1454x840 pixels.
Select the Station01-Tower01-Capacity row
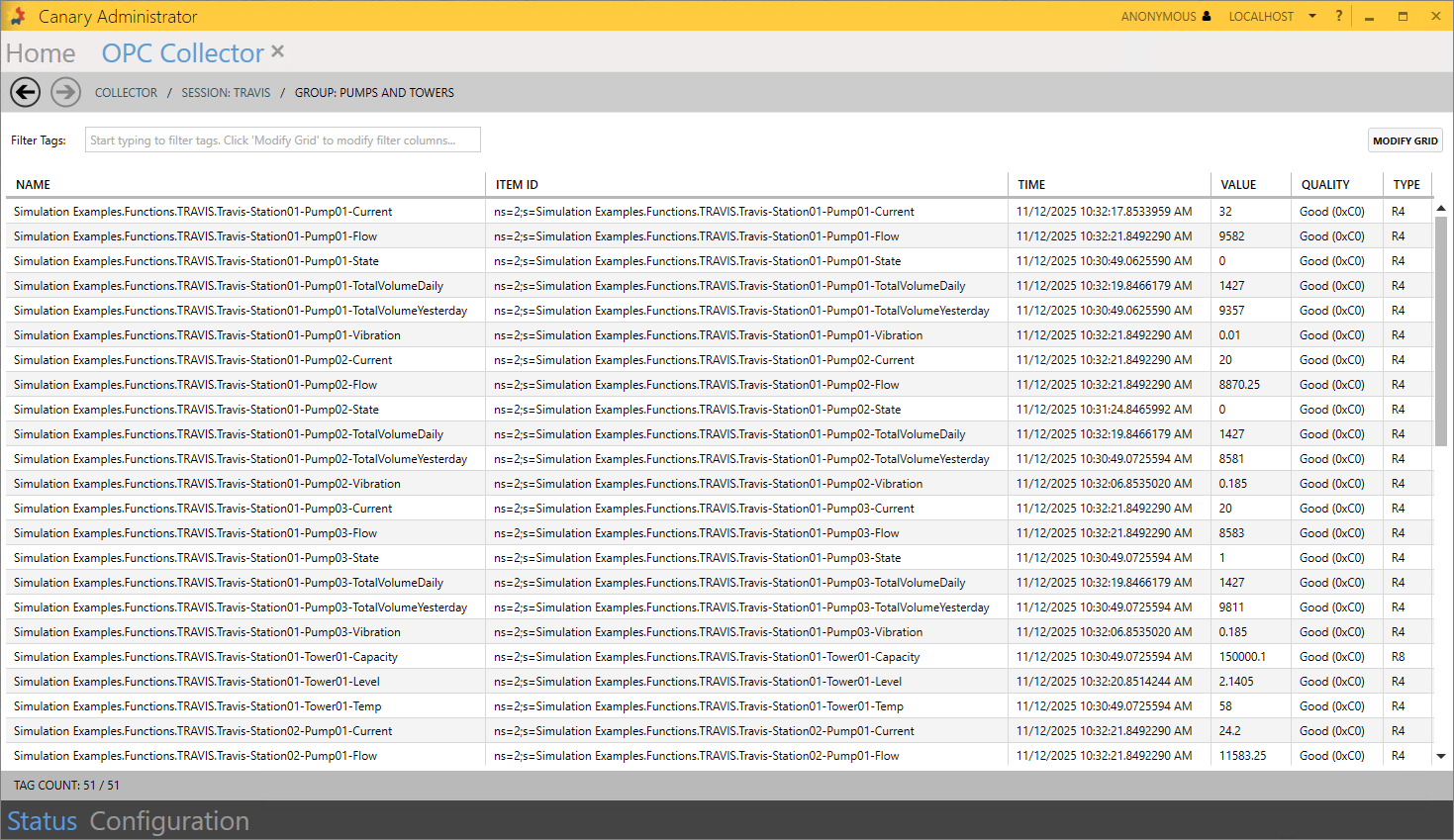[x=206, y=657]
